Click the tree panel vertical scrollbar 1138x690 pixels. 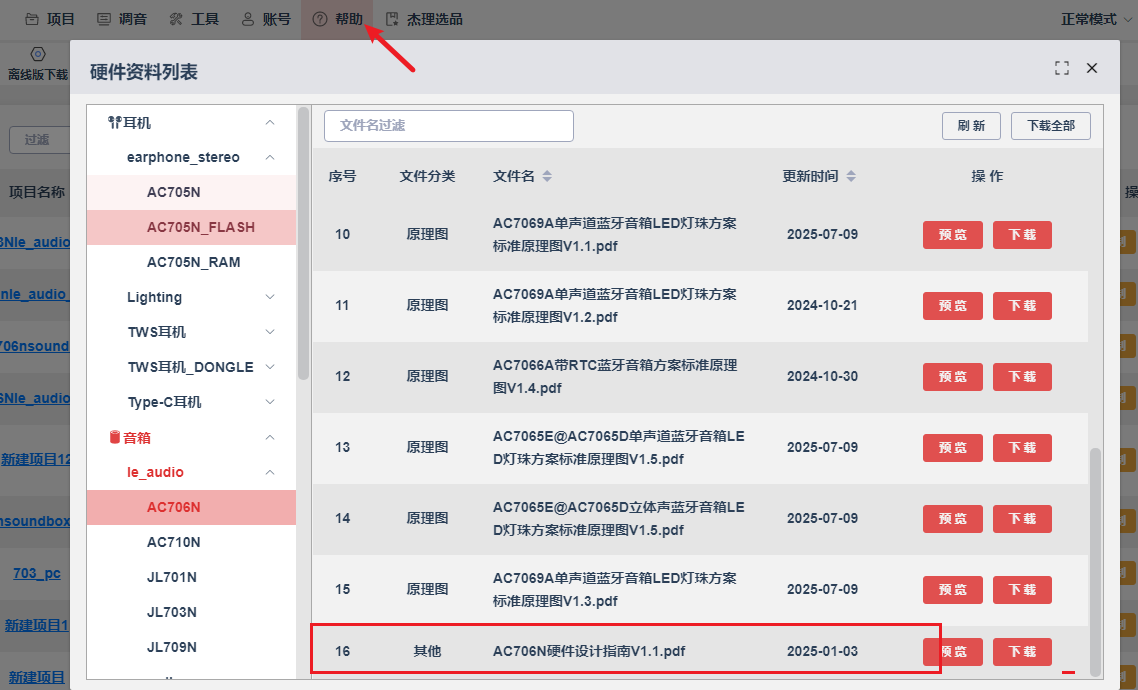pyautogui.click(x=303, y=243)
